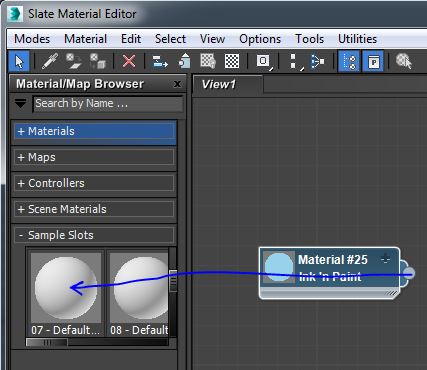Expand the Materials group
The image size is (427, 370).
(x=95, y=131)
